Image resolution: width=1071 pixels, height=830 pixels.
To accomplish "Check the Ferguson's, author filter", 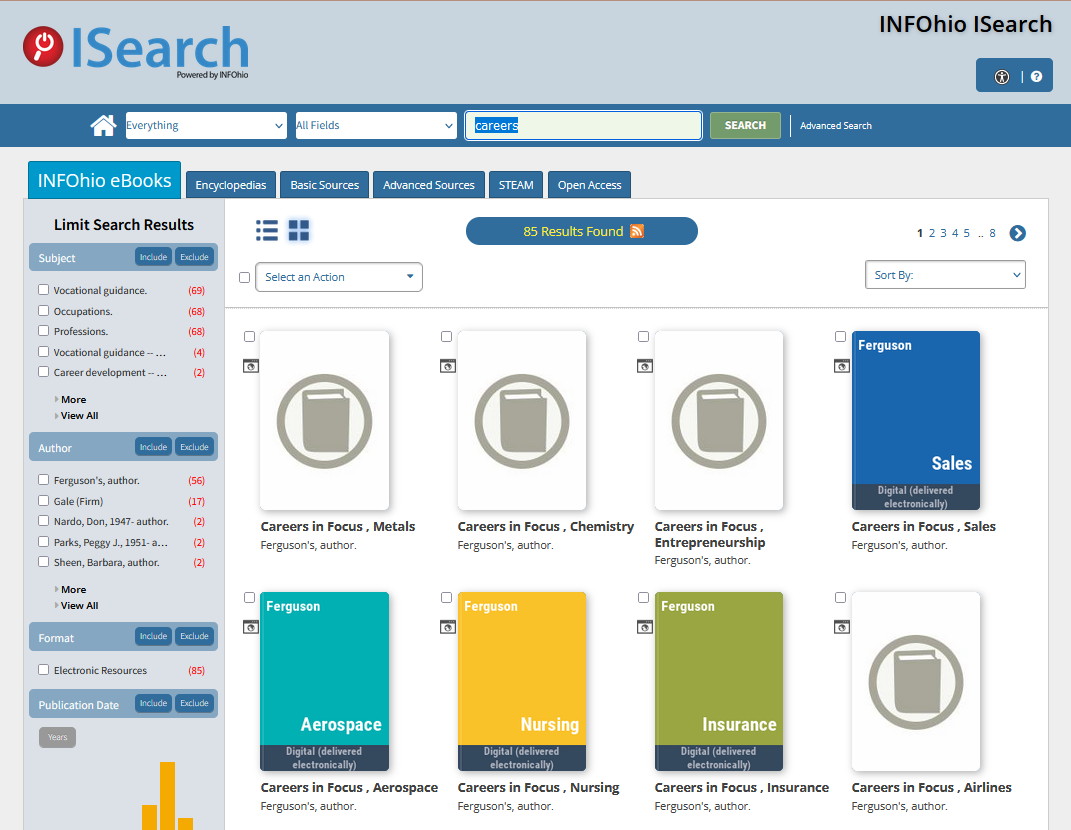I will point(44,480).
